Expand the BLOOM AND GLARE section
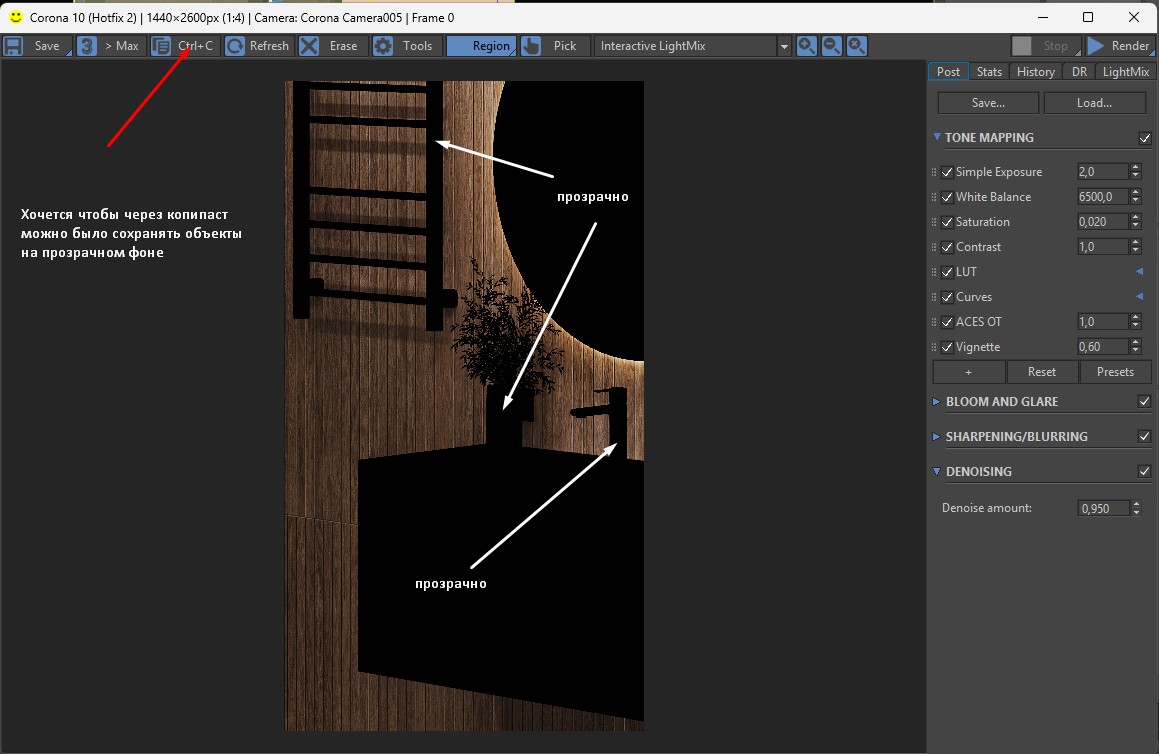Image resolution: width=1159 pixels, height=754 pixels. (x=937, y=401)
